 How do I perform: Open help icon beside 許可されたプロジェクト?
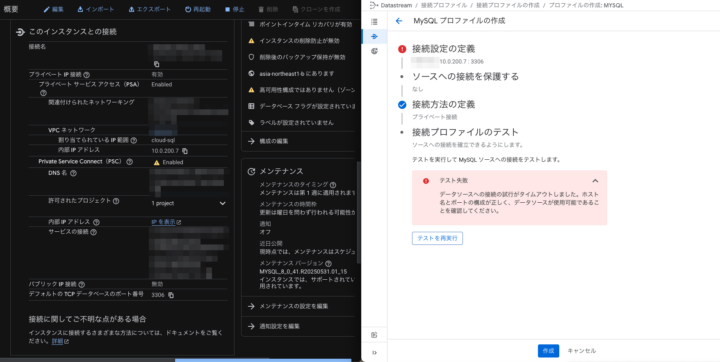click(x=116, y=201)
